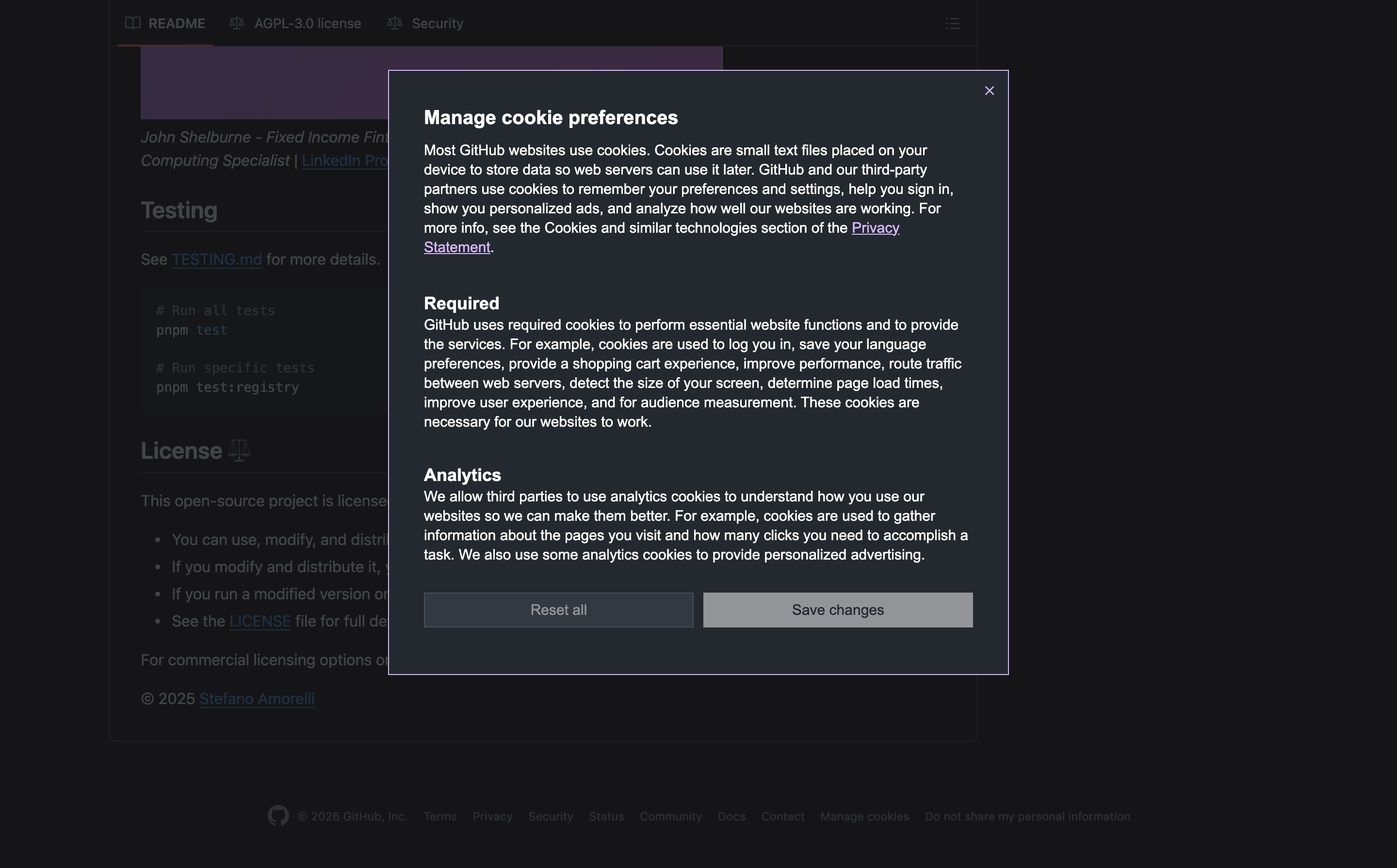Click the GitHub logo in the footer
Image resolution: width=1397 pixels, height=868 pixels.
tap(278, 816)
